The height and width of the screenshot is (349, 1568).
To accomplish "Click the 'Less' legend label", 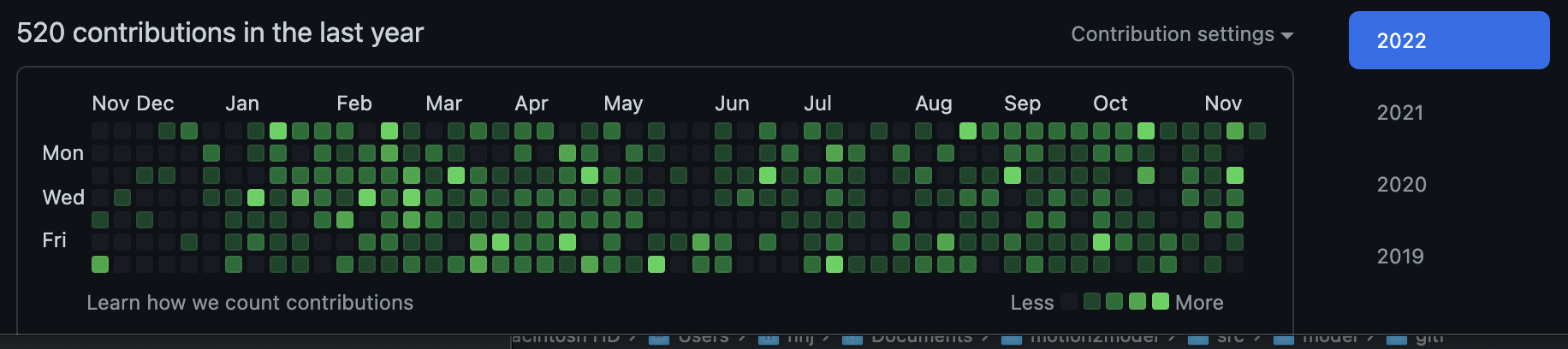I will click(1032, 303).
